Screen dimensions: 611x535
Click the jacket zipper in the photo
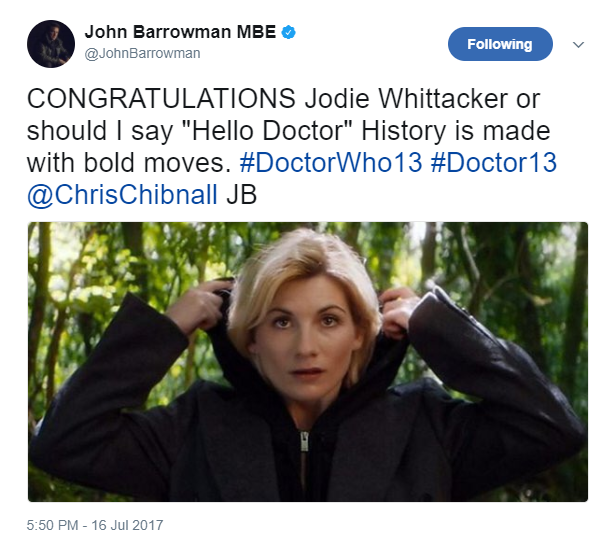304,441
